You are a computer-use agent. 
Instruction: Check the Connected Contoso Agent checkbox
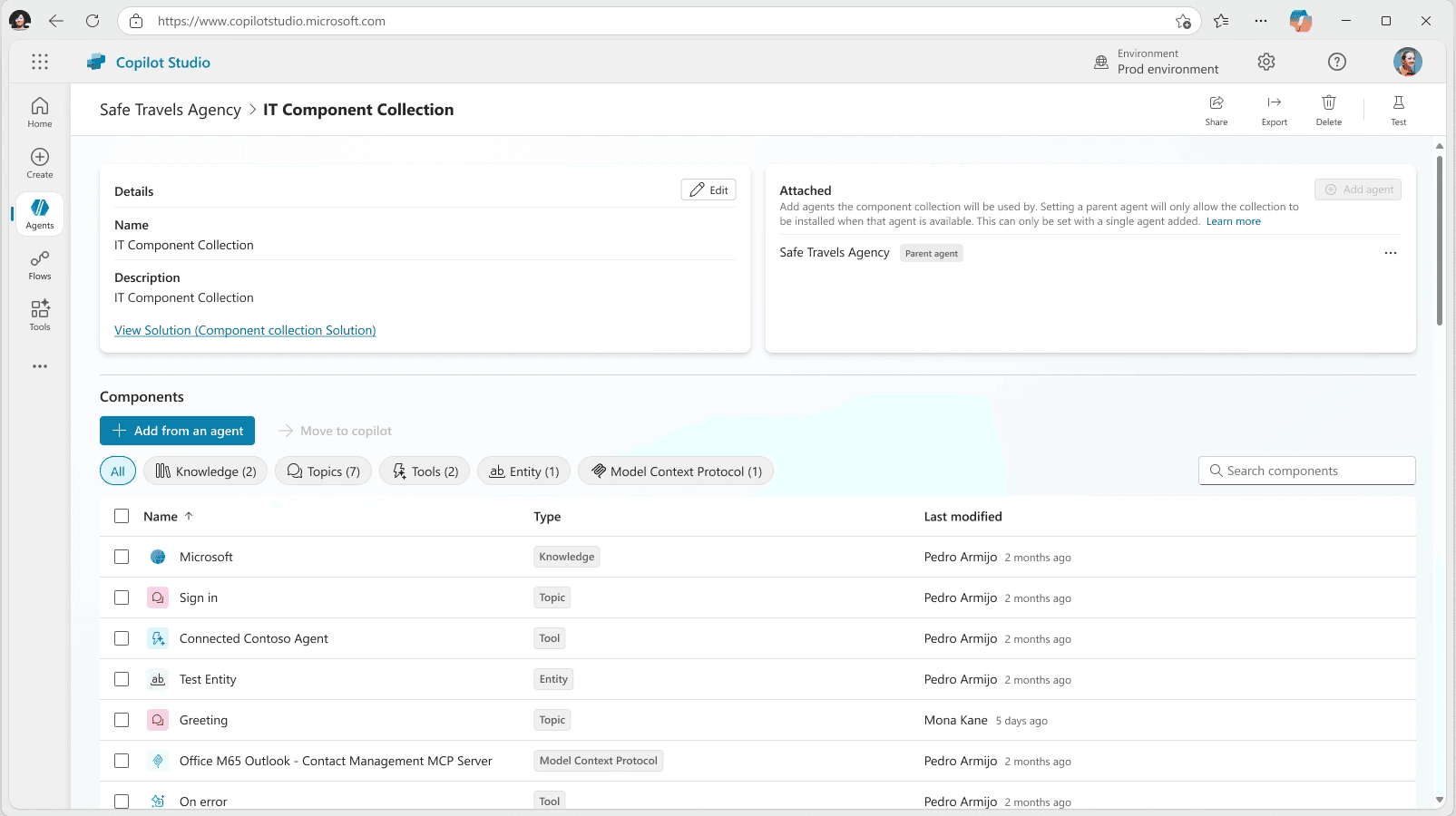click(122, 638)
